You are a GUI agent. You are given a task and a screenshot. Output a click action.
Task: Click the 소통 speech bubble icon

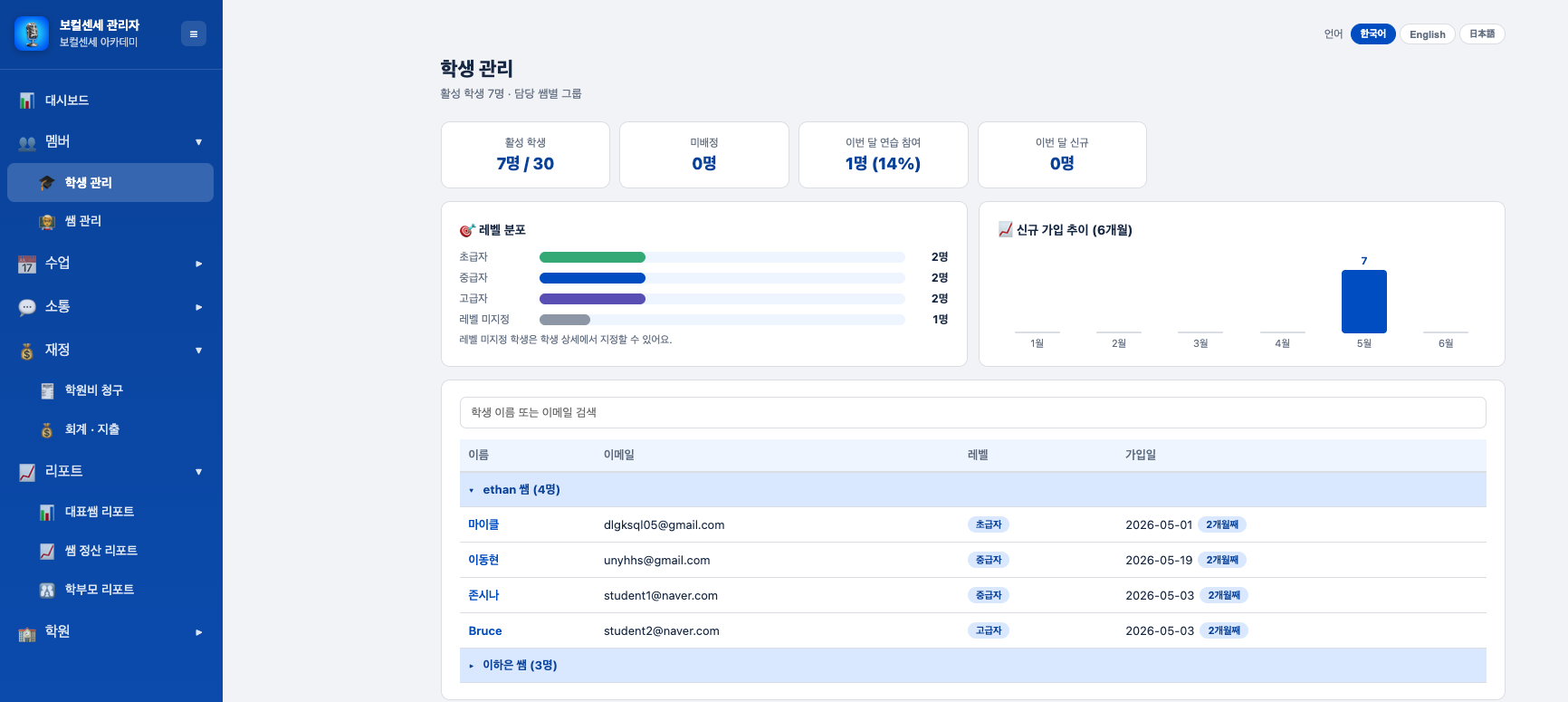pyautogui.click(x=27, y=307)
